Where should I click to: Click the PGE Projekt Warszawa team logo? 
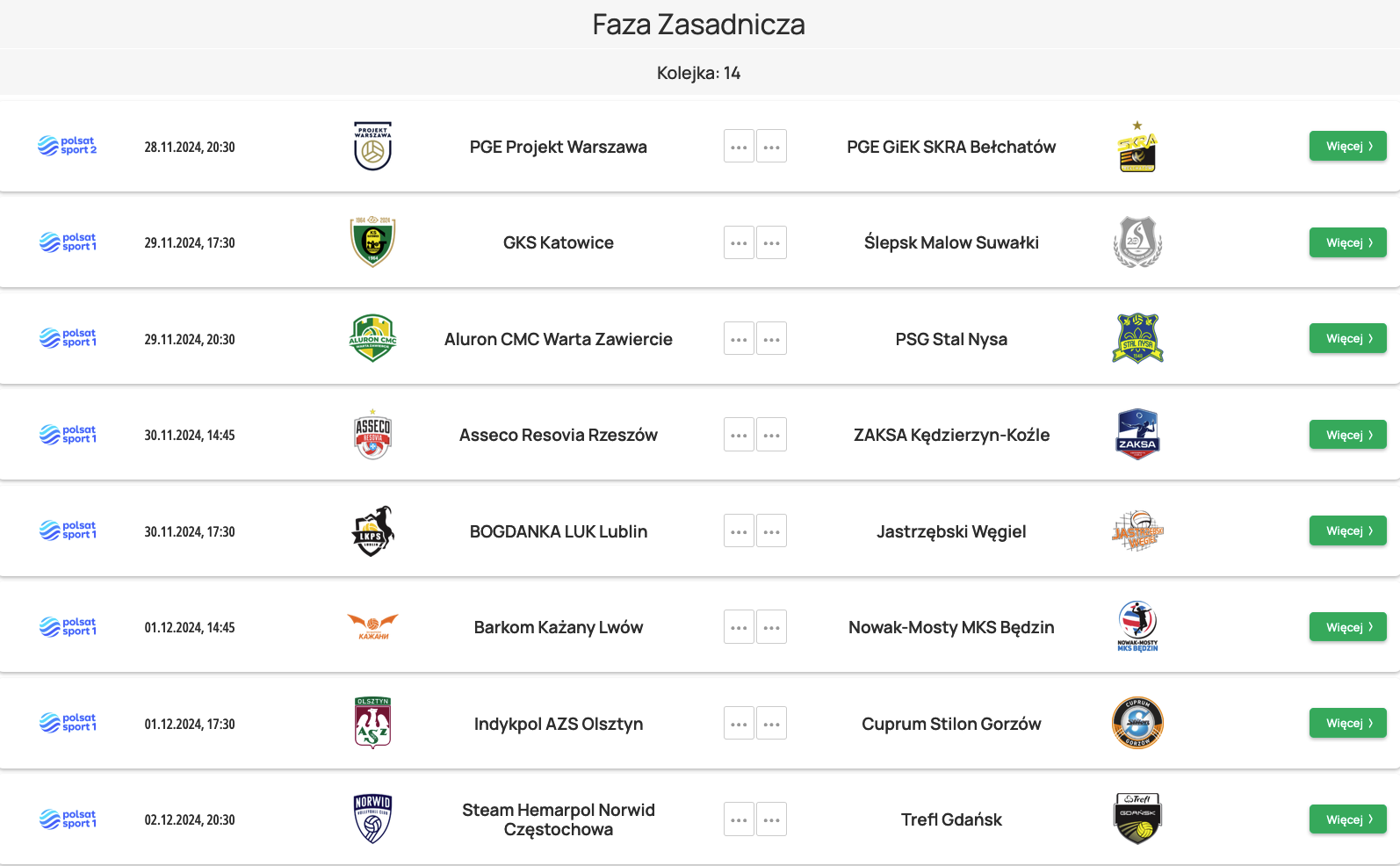coord(372,146)
